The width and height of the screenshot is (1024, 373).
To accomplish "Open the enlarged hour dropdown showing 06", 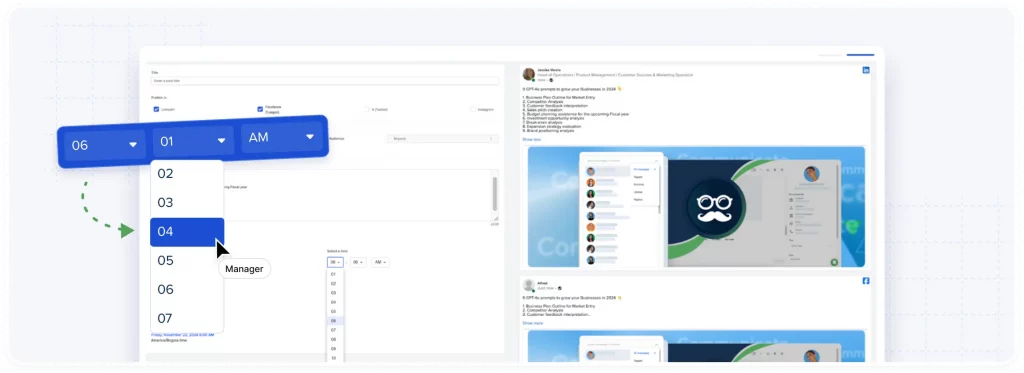I will pyautogui.click(x=104, y=145).
